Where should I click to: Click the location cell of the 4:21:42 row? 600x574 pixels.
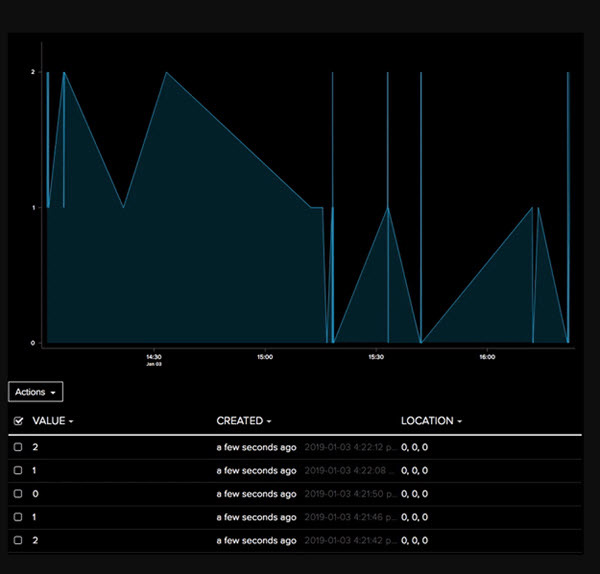coord(414,540)
